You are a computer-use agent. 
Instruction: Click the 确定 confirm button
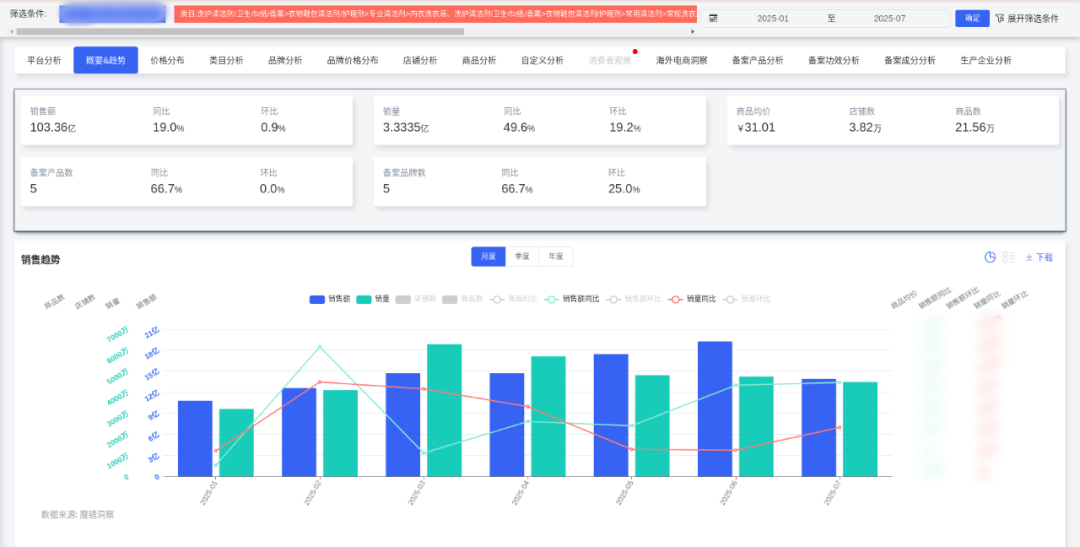coord(972,18)
